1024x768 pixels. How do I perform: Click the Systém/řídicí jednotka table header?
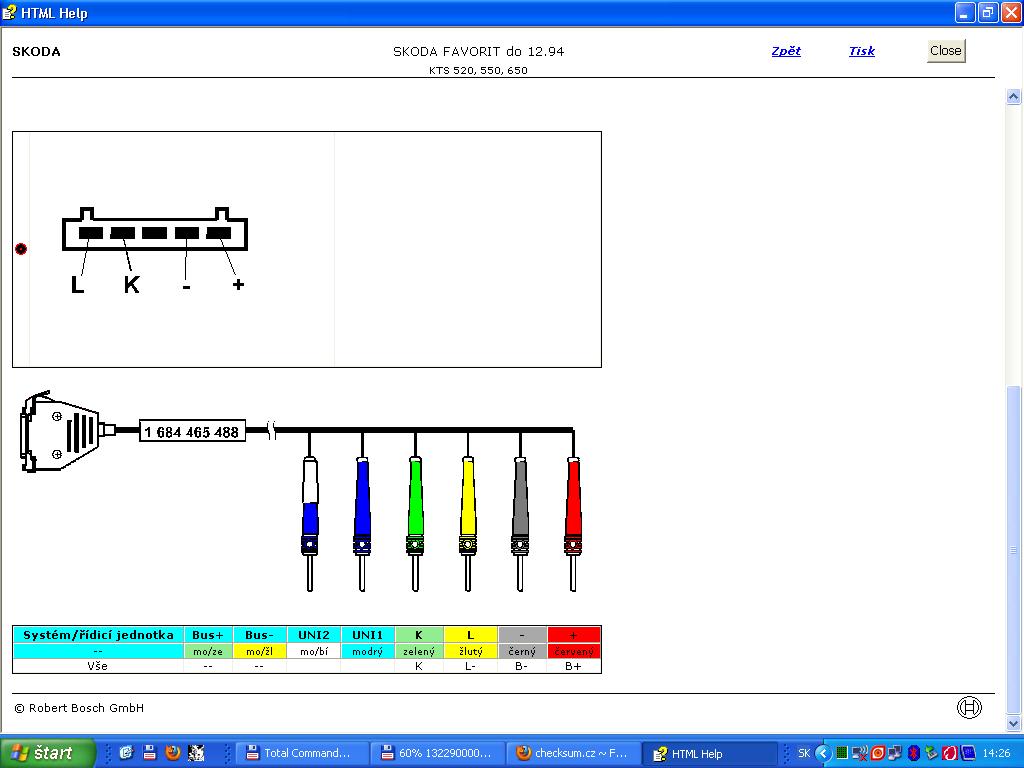click(98, 635)
